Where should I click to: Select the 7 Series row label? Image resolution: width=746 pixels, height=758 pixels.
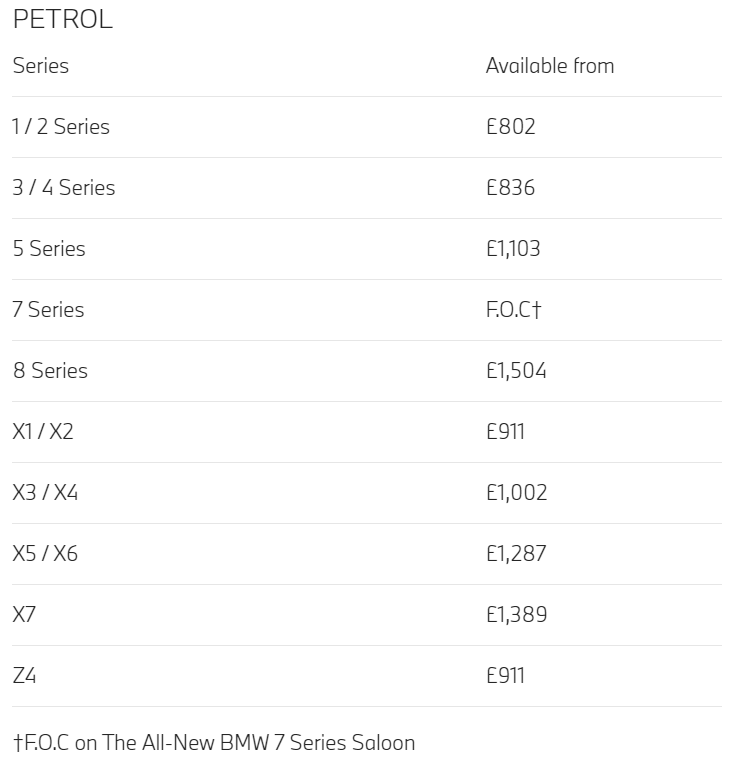(48, 309)
